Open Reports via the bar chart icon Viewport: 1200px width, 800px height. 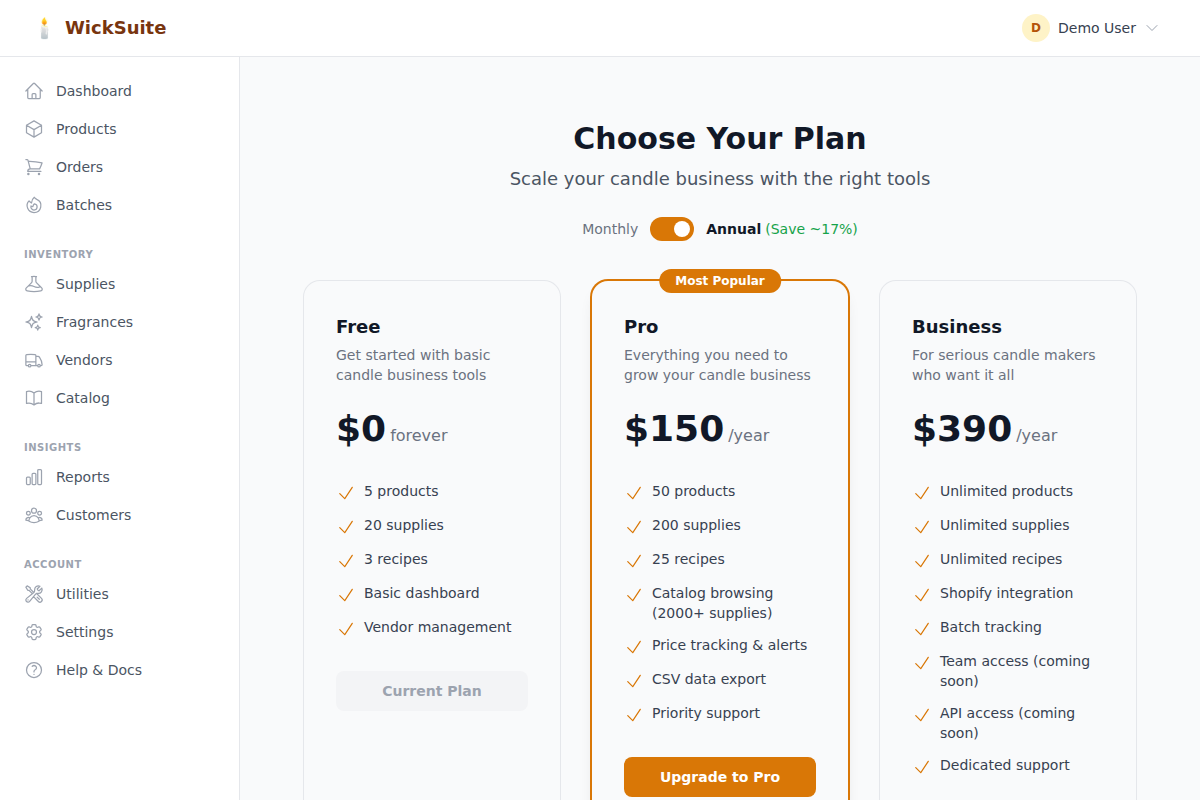[34, 476]
